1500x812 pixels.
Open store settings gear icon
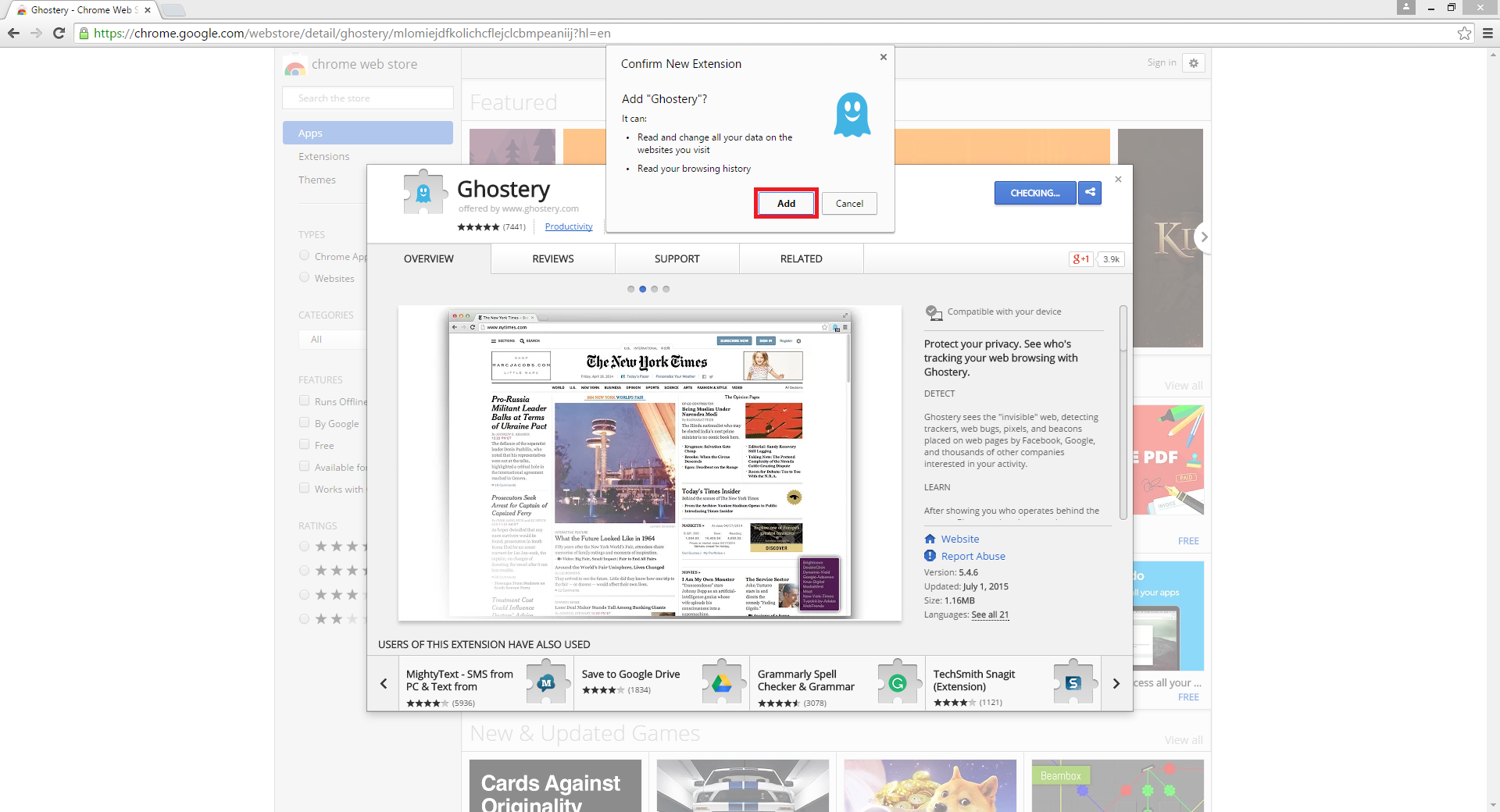(1193, 63)
